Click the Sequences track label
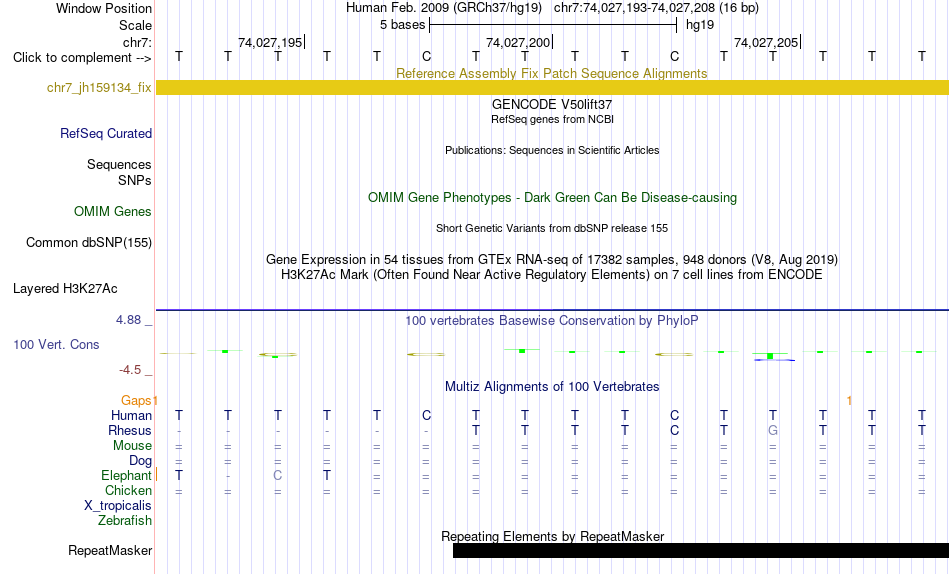Viewport: 950px width, 574px height. tap(119, 164)
